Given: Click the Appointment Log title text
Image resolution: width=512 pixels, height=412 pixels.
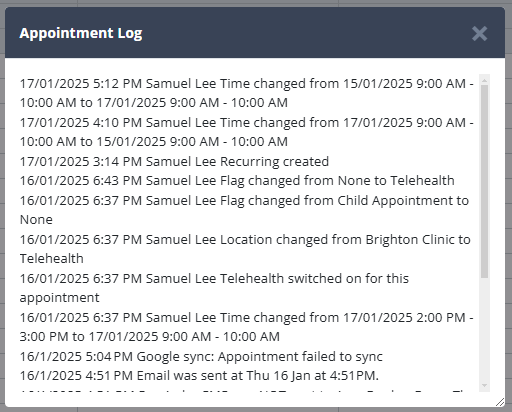Looking at the screenshot, I should coord(81,33).
